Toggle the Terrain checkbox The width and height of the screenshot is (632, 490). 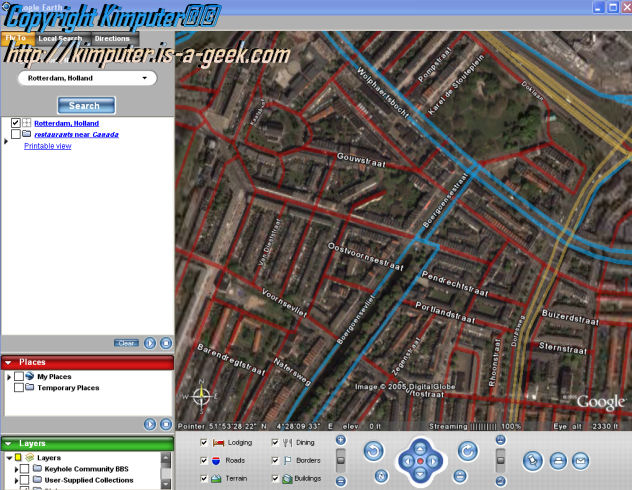tap(204, 479)
